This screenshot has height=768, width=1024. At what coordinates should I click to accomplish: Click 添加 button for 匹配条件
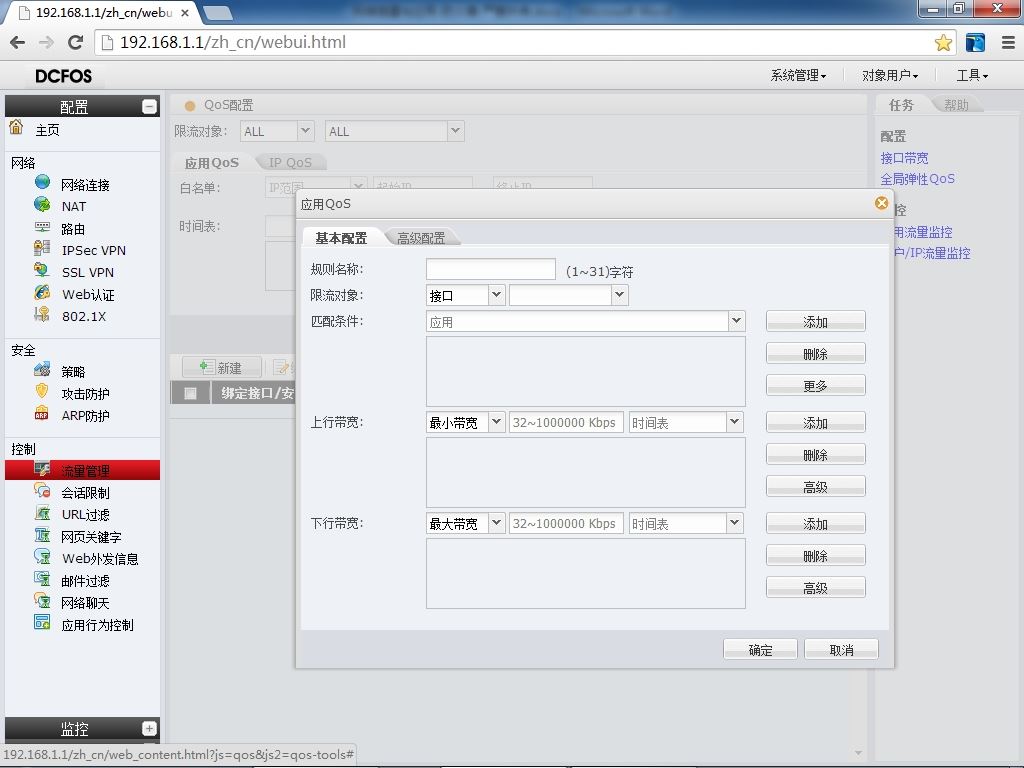[x=816, y=321]
